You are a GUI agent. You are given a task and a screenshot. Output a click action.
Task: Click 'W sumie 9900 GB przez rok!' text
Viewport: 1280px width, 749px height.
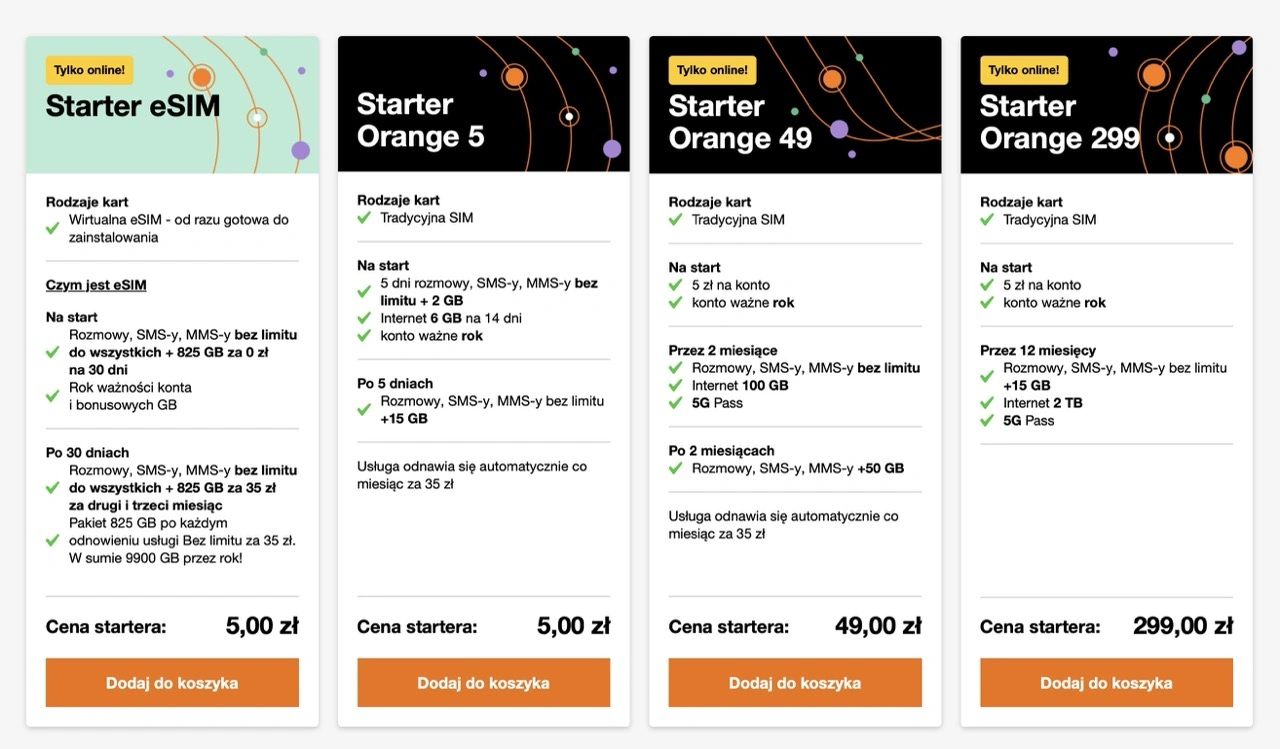[156, 558]
